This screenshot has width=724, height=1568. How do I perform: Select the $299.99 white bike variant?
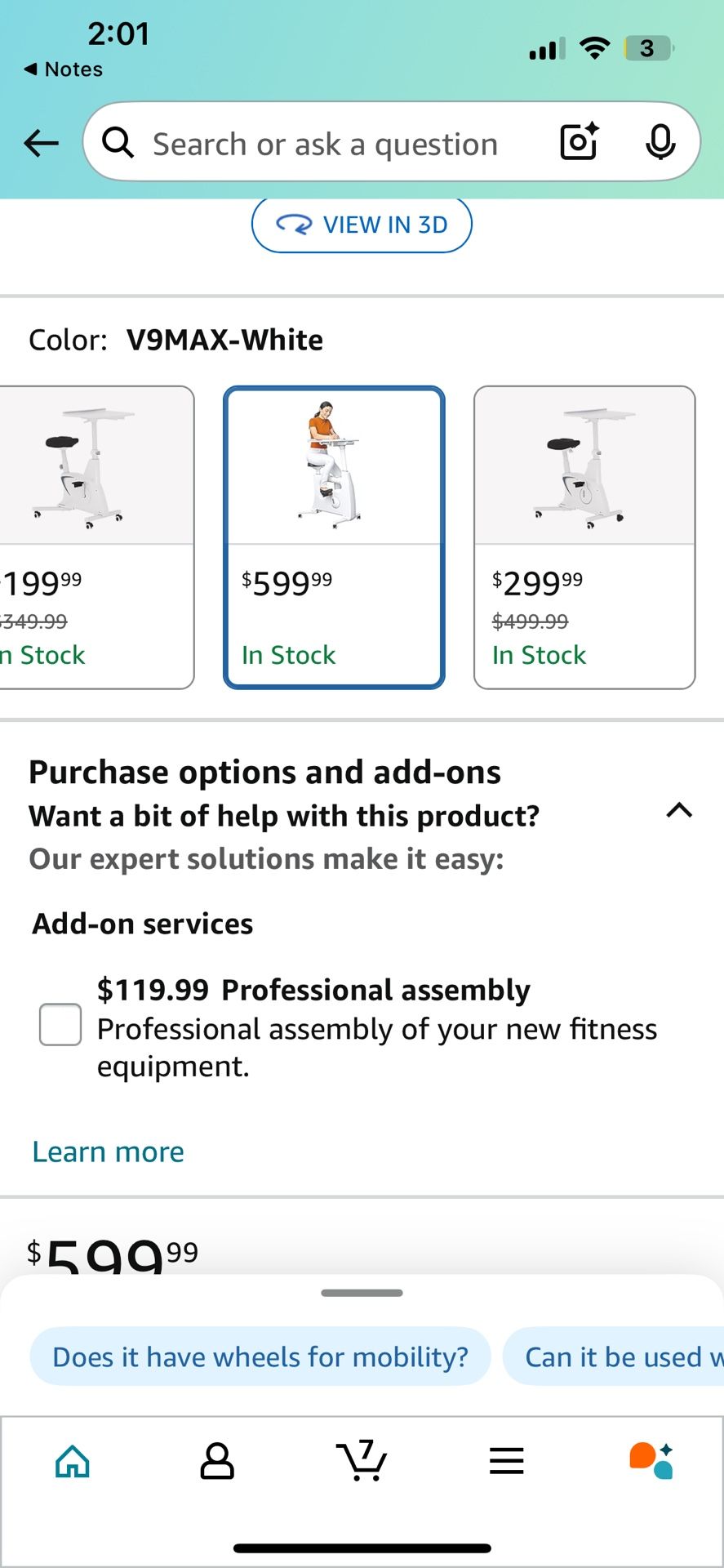[x=584, y=535]
